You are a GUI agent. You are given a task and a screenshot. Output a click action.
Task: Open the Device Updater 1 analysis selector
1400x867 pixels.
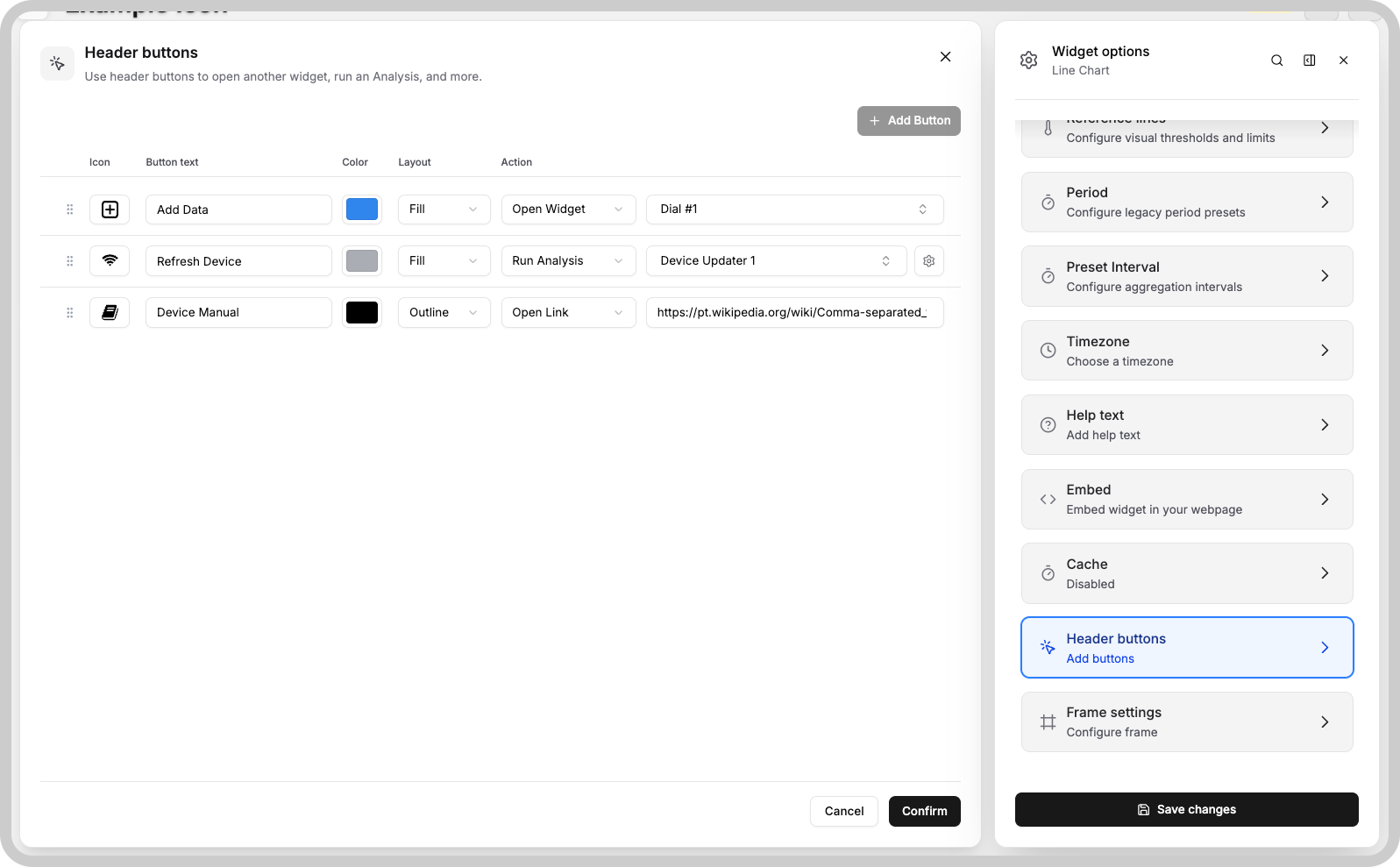[x=776, y=260]
